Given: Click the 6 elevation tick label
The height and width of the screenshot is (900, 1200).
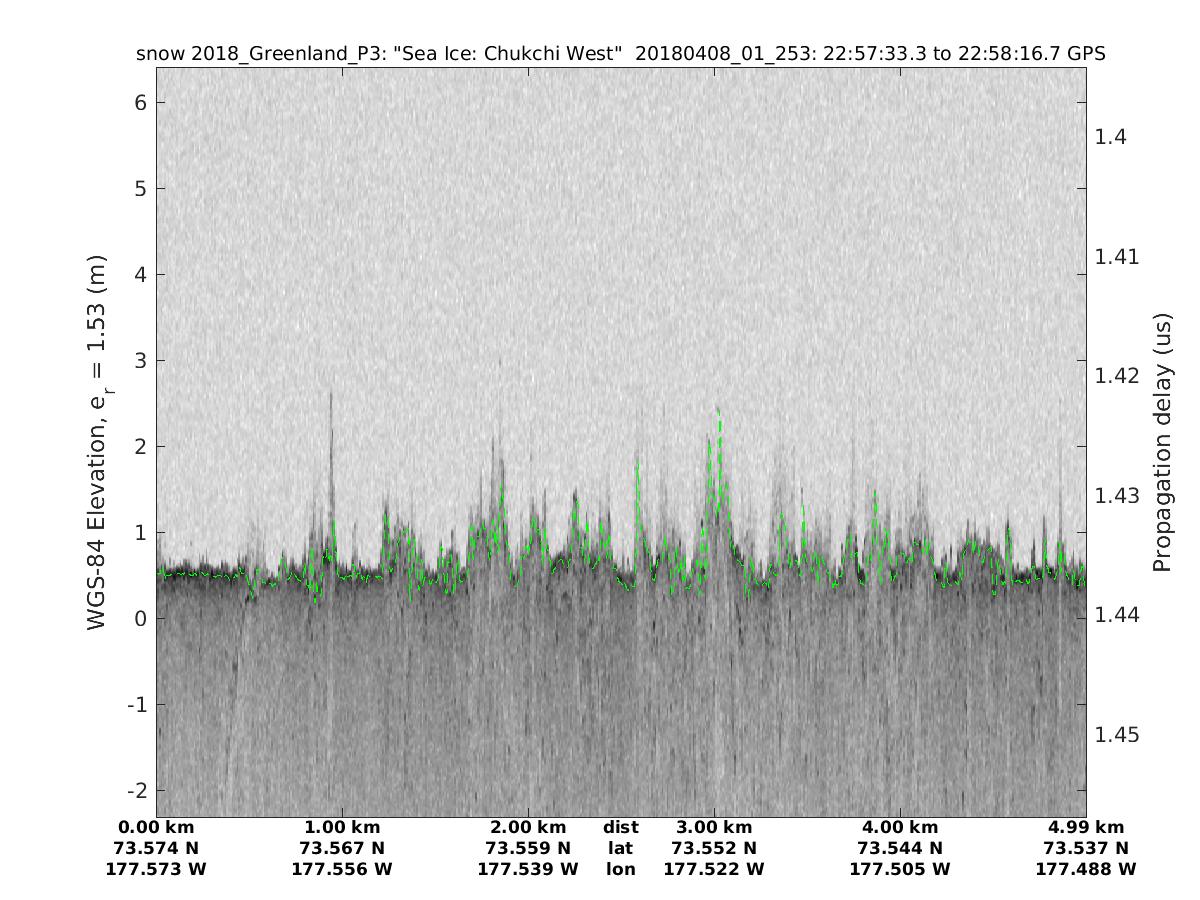Looking at the screenshot, I should pyautogui.click(x=141, y=103).
